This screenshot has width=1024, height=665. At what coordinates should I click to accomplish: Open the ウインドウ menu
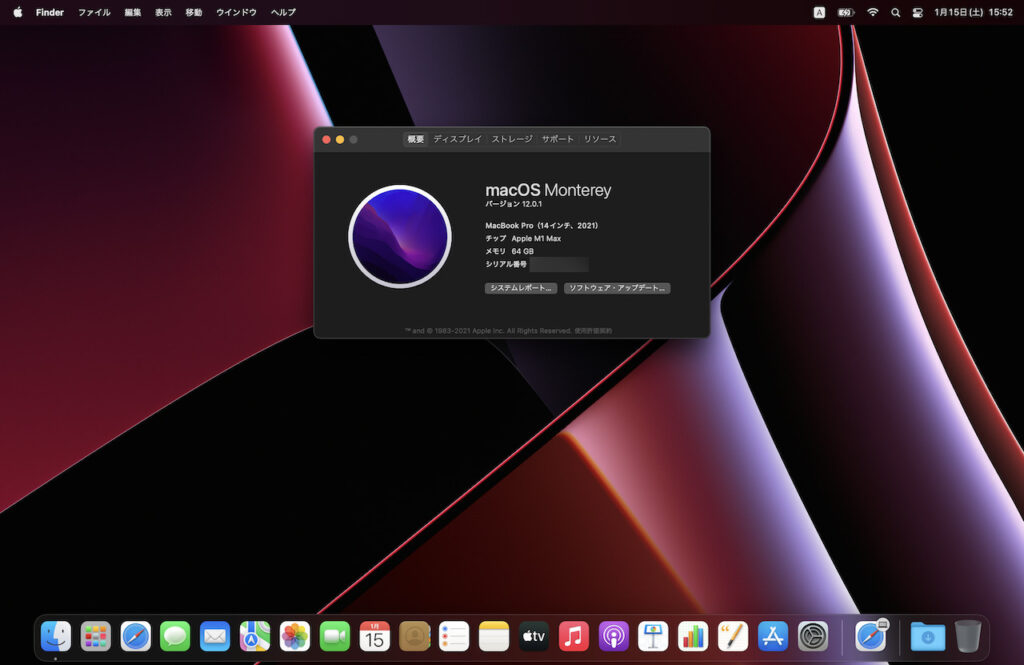click(236, 12)
